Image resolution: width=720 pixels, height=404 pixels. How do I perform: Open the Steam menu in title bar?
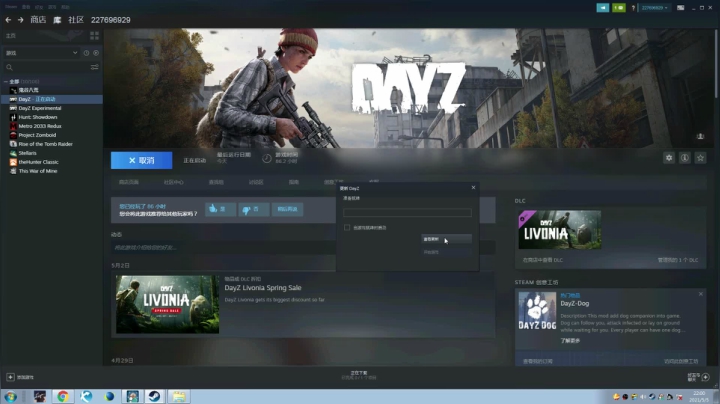click(11, 7)
